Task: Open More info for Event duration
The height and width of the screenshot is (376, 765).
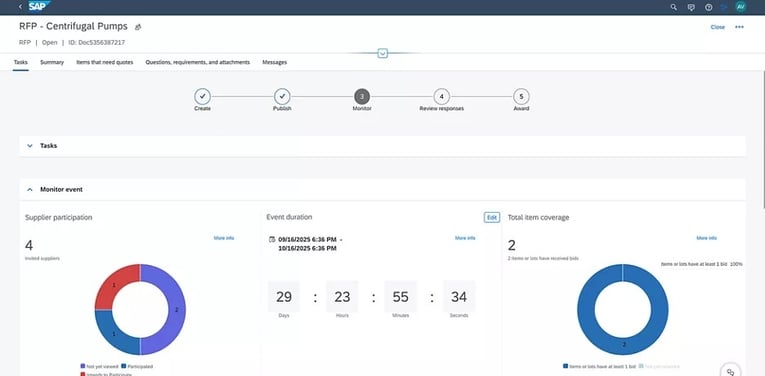Action: (x=465, y=238)
